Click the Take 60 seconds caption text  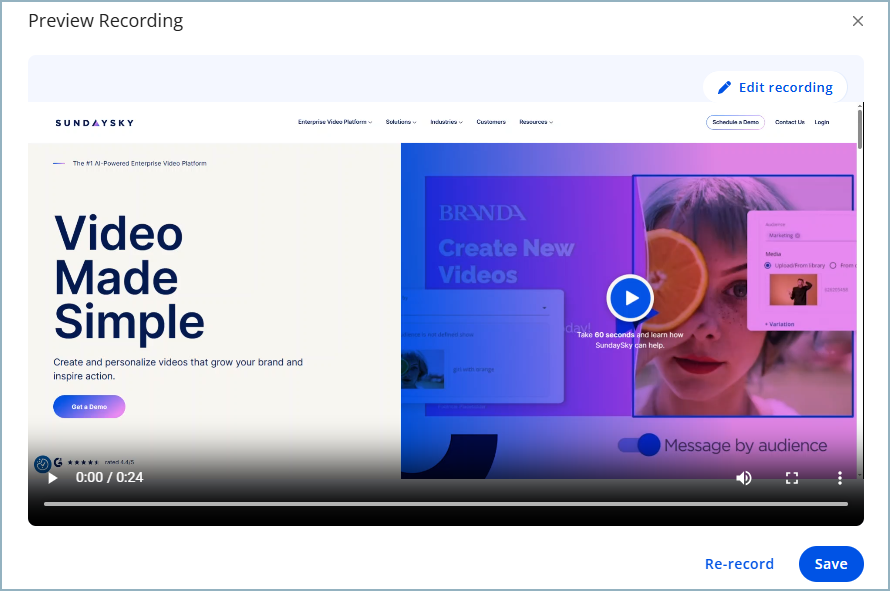pyautogui.click(x=630, y=339)
